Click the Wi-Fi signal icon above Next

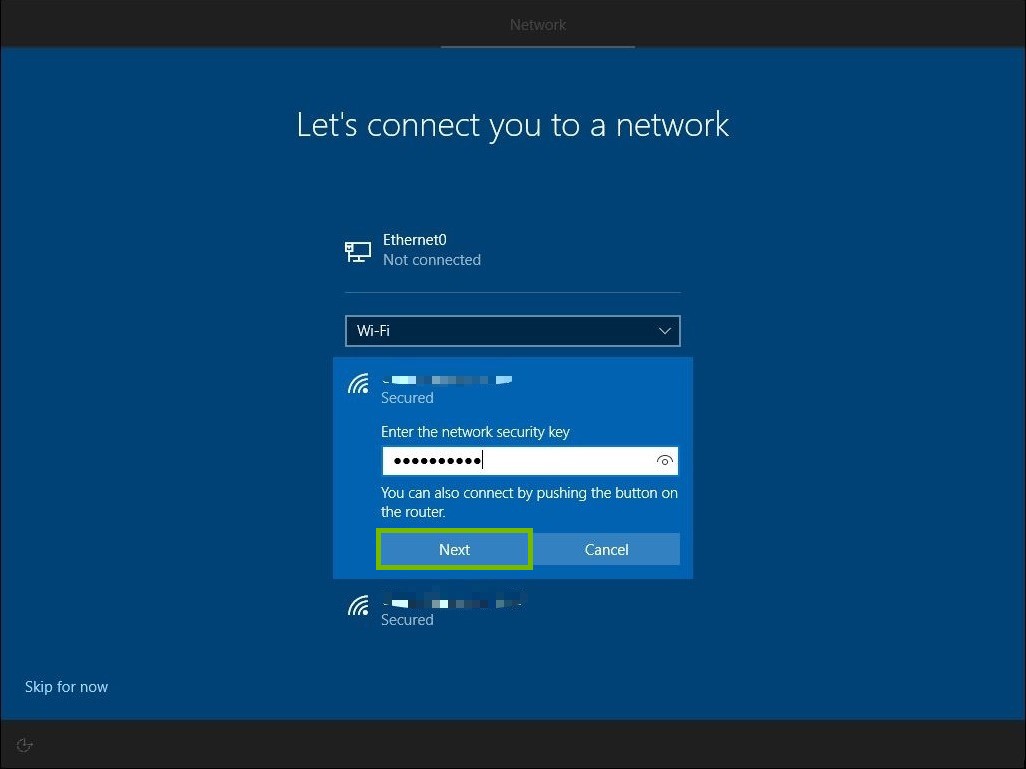click(358, 384)
